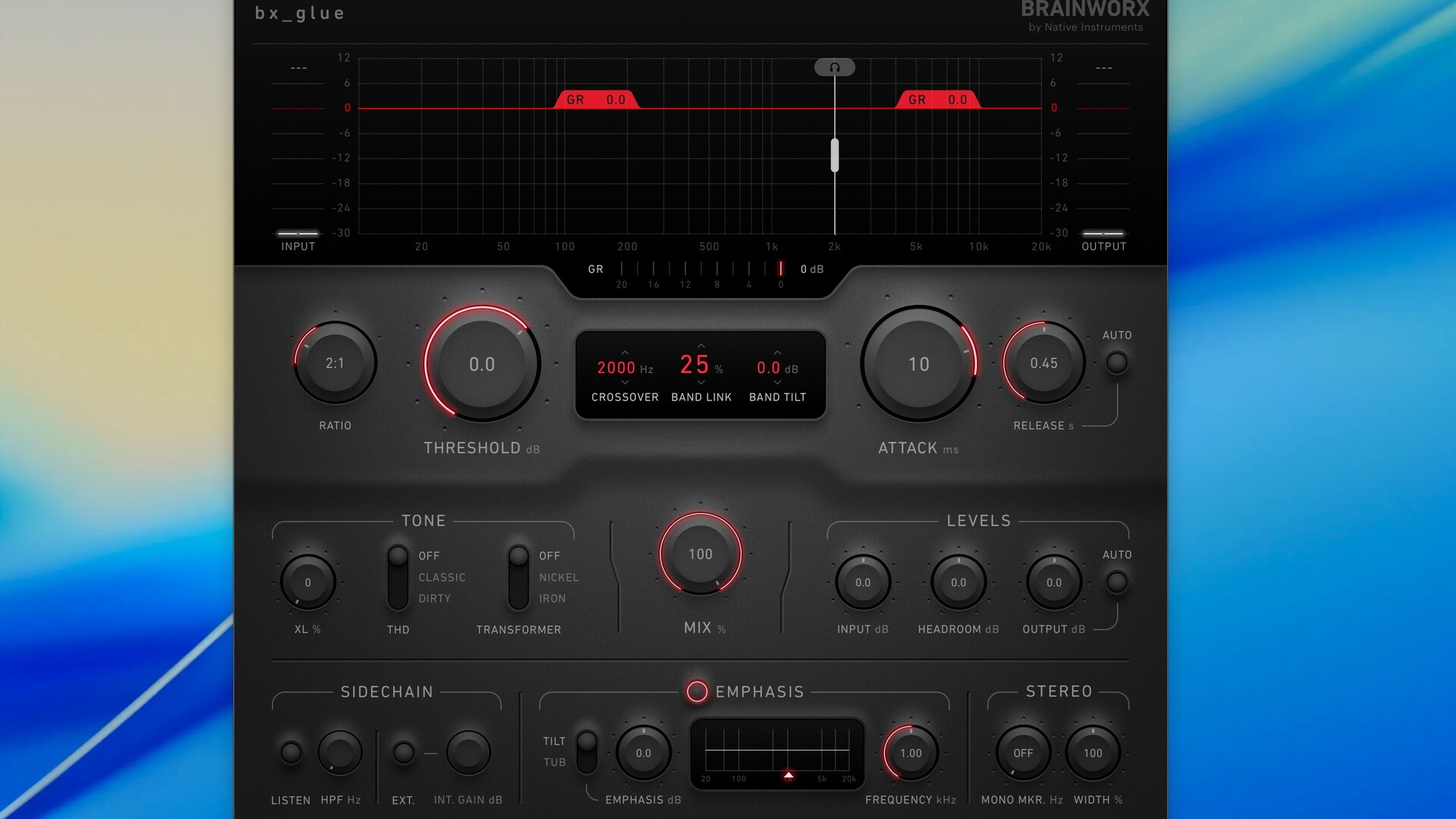Select IRON transformer option

pyautogui.click(x=553, y=598)
